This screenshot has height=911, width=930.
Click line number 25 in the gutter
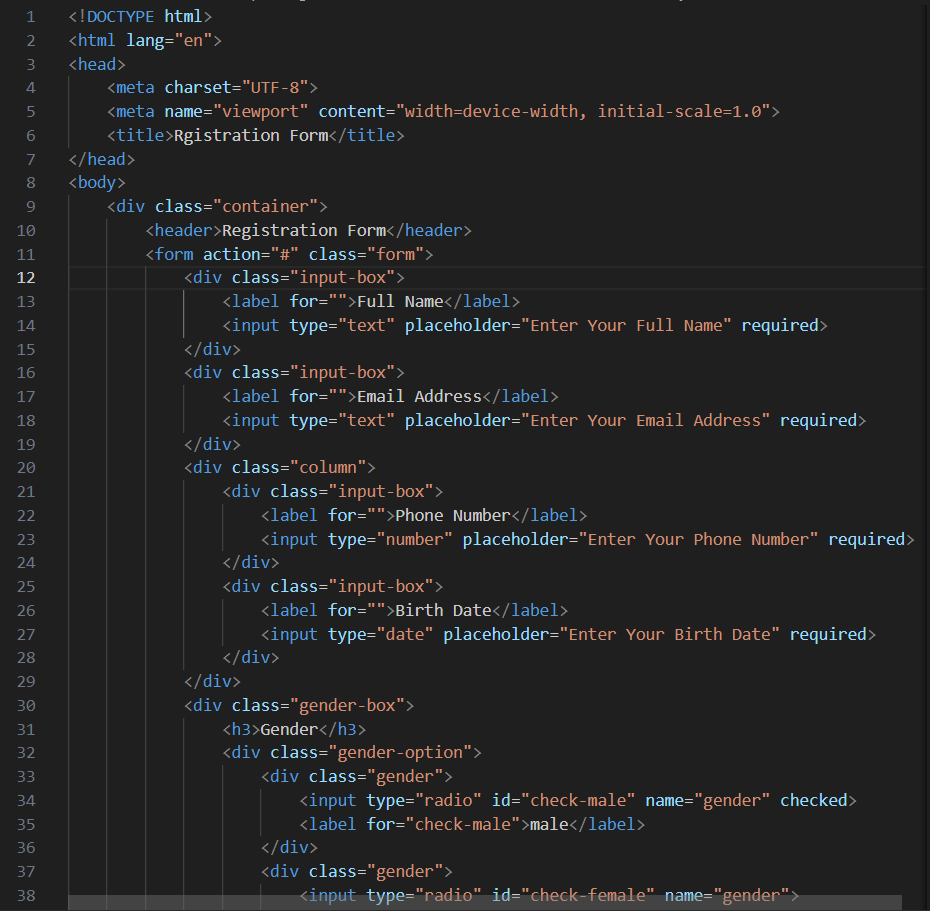[26, 587]
